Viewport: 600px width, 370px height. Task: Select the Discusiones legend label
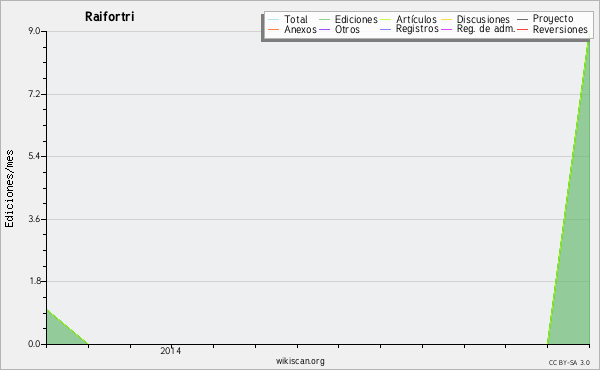pyautogui.click(x=483, y=19)
